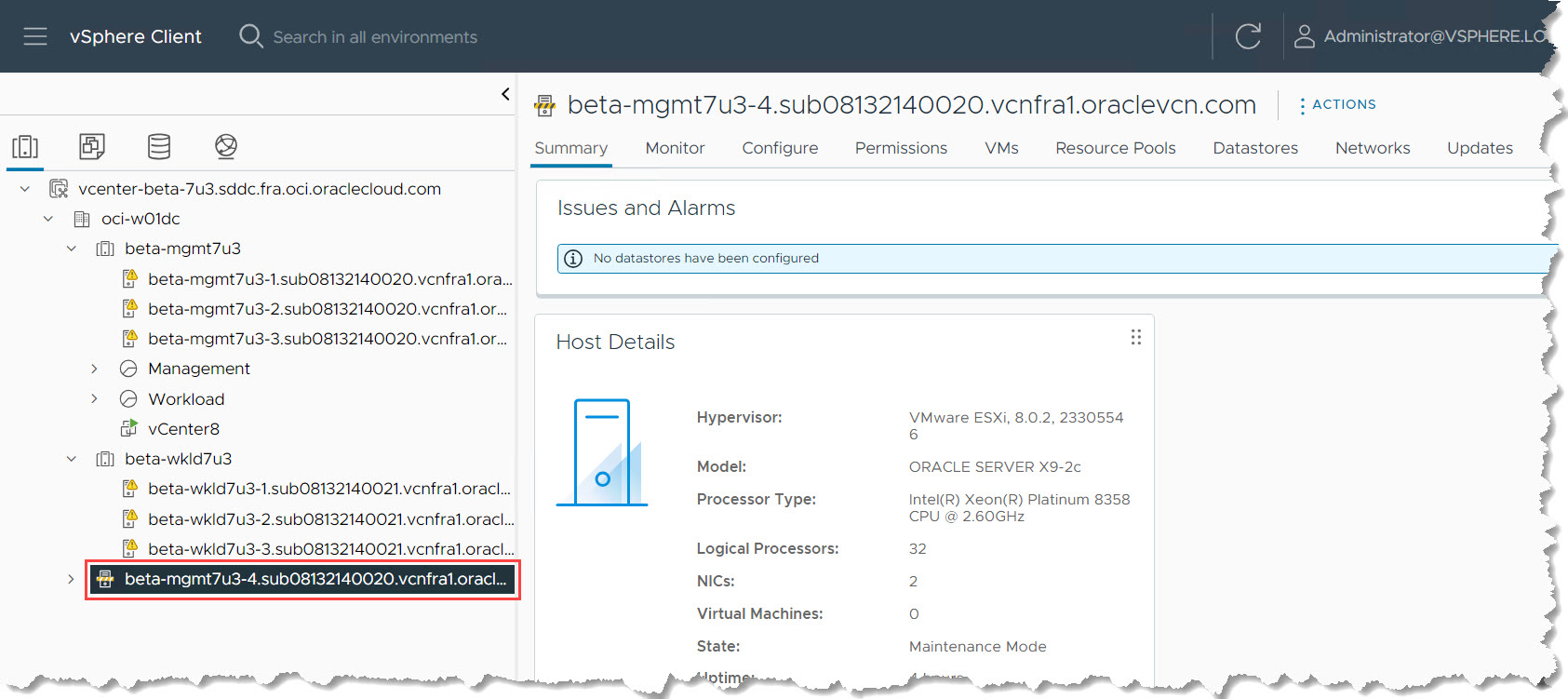
Task: Select the beta-mgmt7u3 cluster
Action: tap(182, 249)
